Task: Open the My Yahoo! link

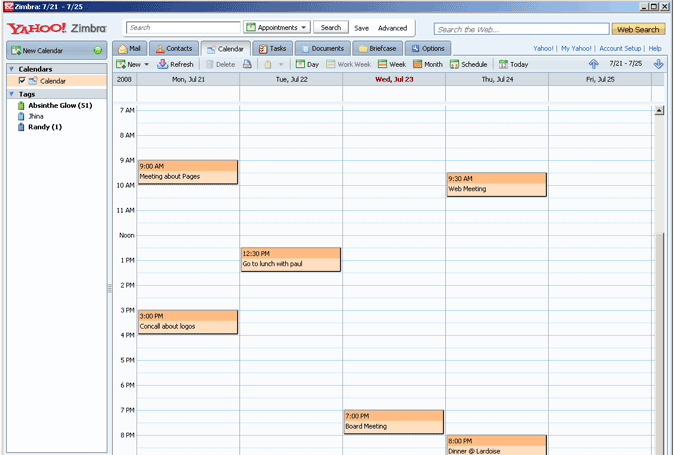Action: [576, 49]
